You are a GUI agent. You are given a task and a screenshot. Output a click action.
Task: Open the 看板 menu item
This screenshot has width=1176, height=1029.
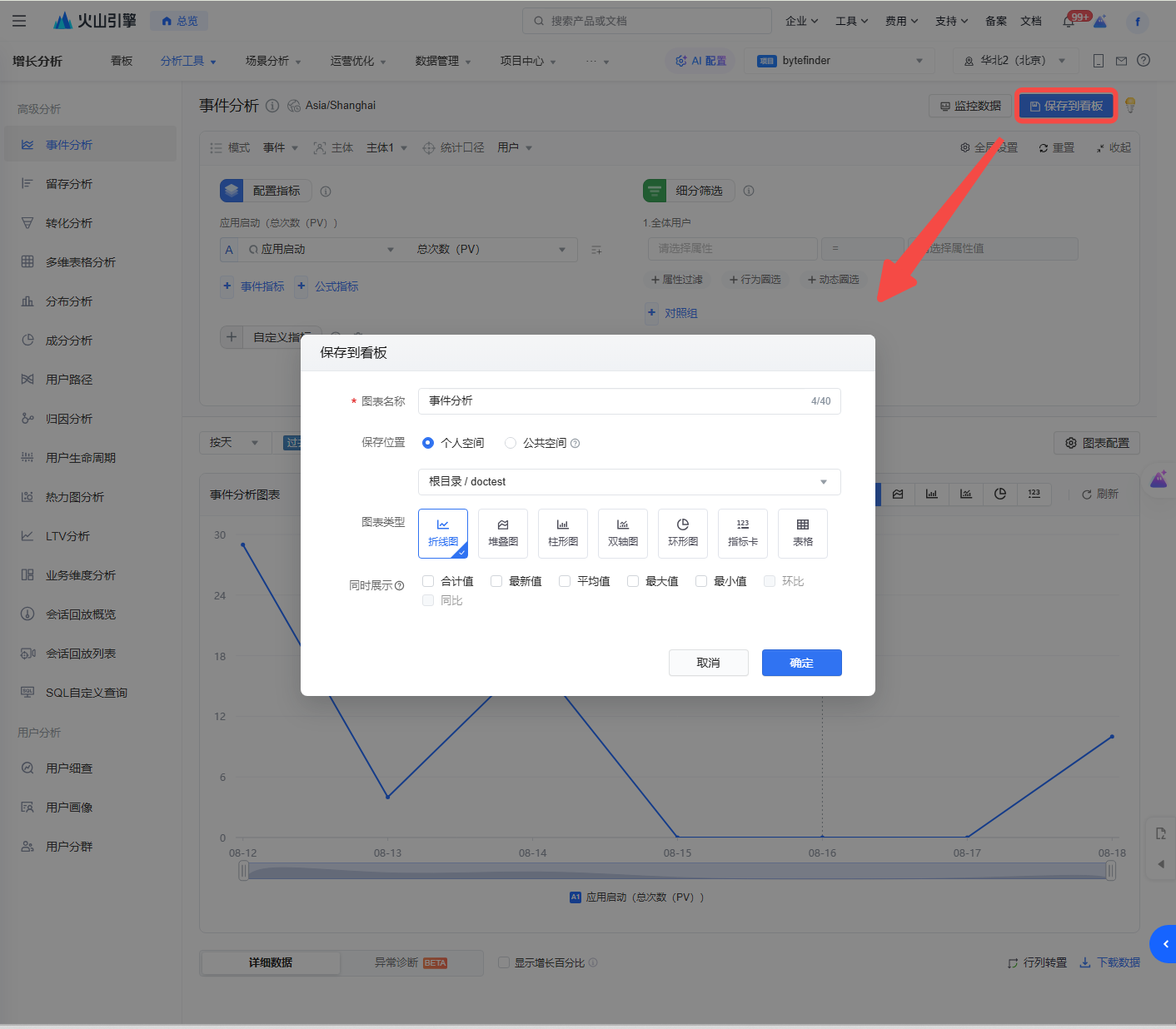tap(122, 61)
